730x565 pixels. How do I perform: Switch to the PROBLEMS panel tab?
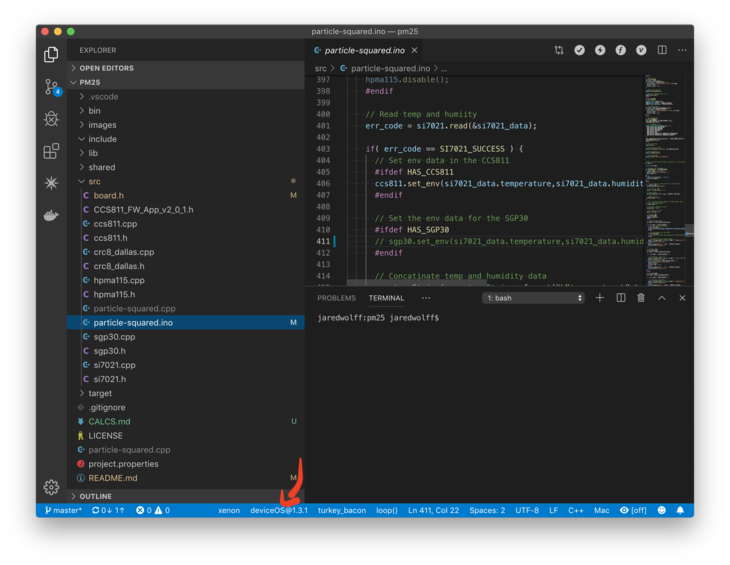(336, 298)
